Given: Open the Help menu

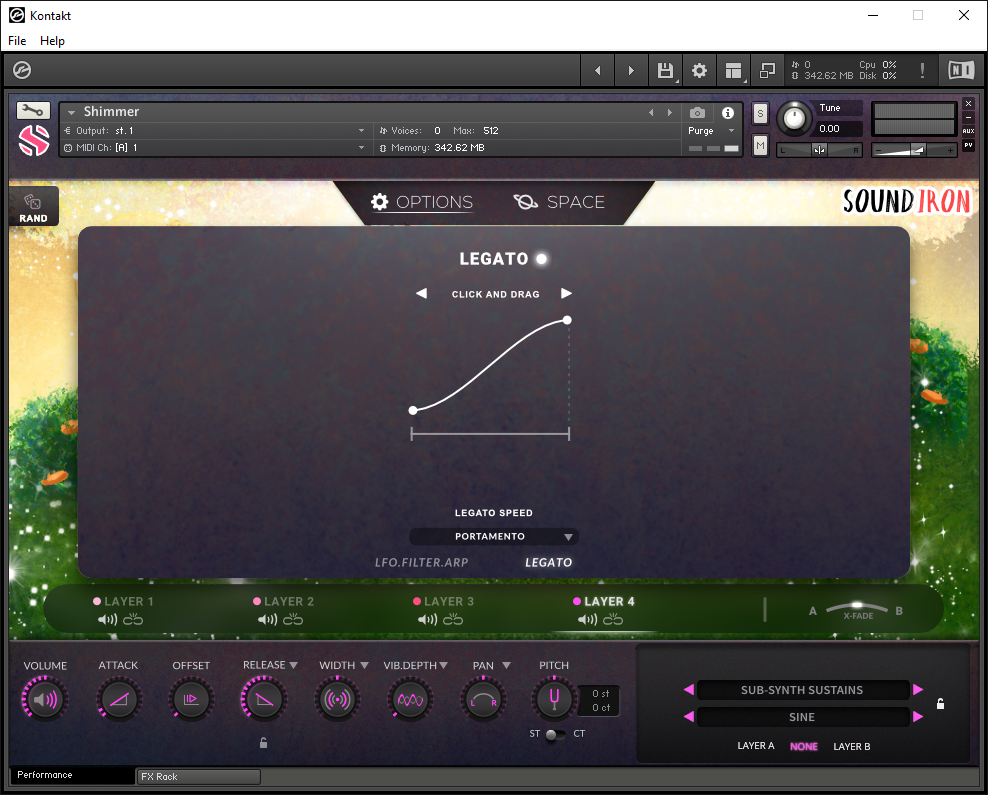Looking at the screenshot, I should [x=52, y=41].
